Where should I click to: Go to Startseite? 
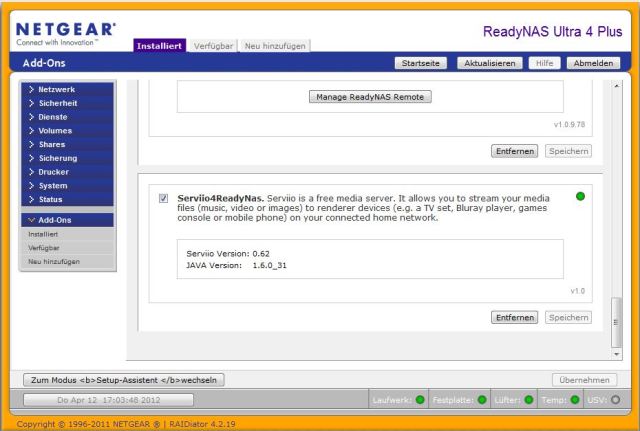(x=420, y=63)
